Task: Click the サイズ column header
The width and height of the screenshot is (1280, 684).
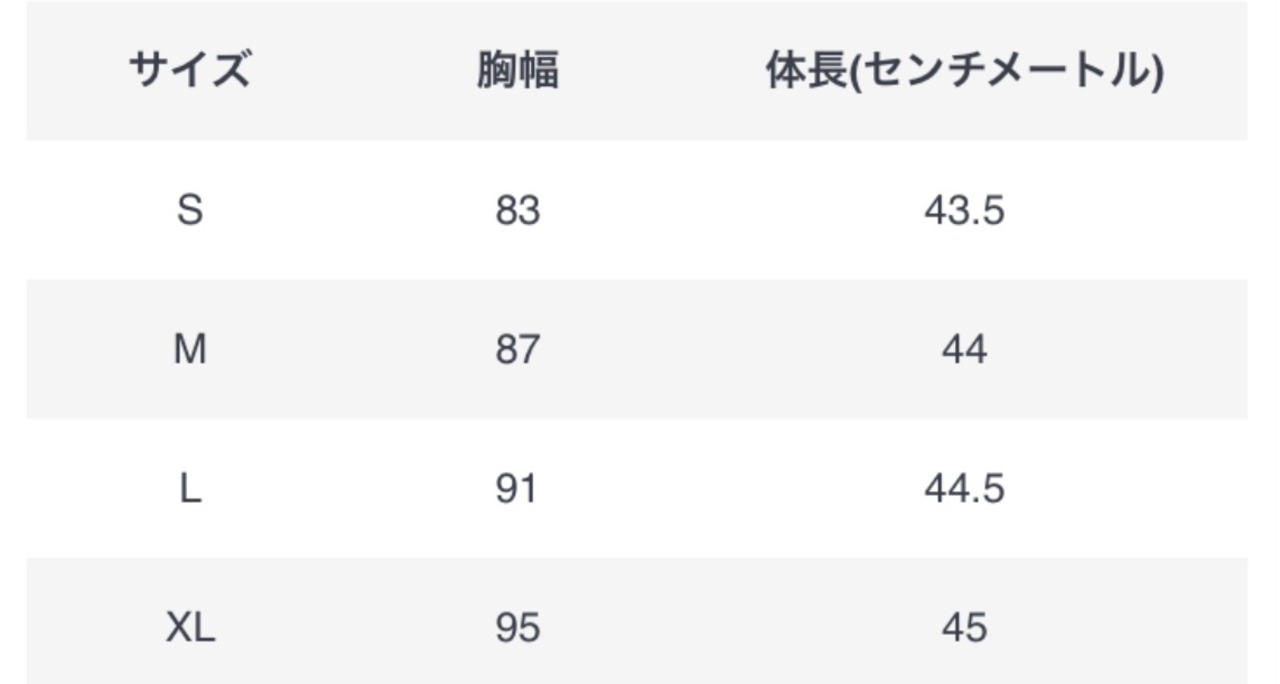Action: pyautogui.click(x=189, y=72)
